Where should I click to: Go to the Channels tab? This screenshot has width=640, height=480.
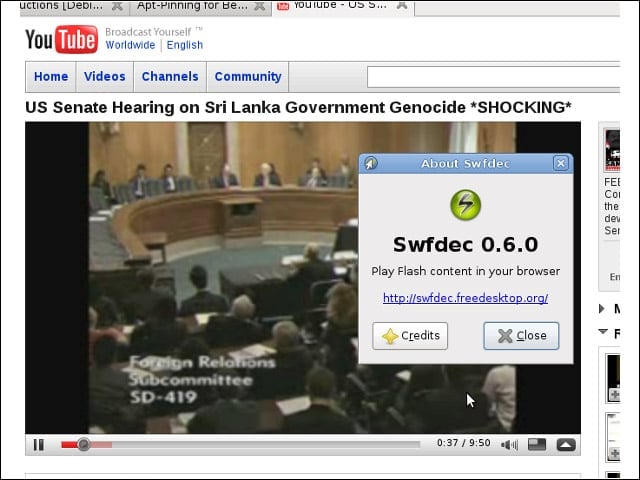[x=170, y=77]
